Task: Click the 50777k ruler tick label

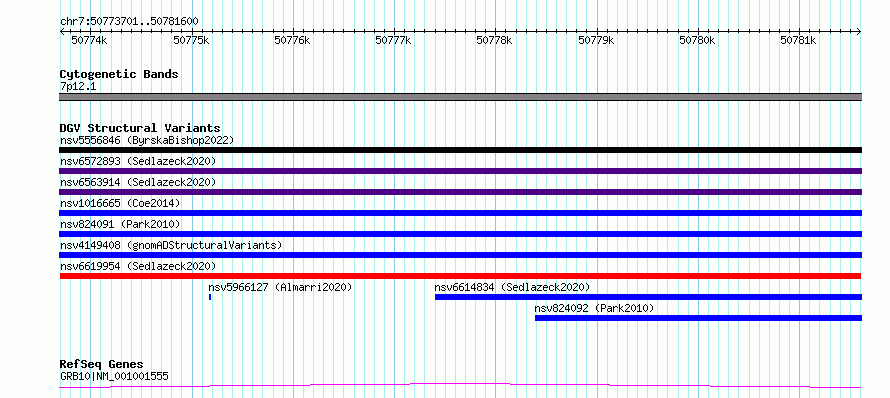Action: (393, 40)
